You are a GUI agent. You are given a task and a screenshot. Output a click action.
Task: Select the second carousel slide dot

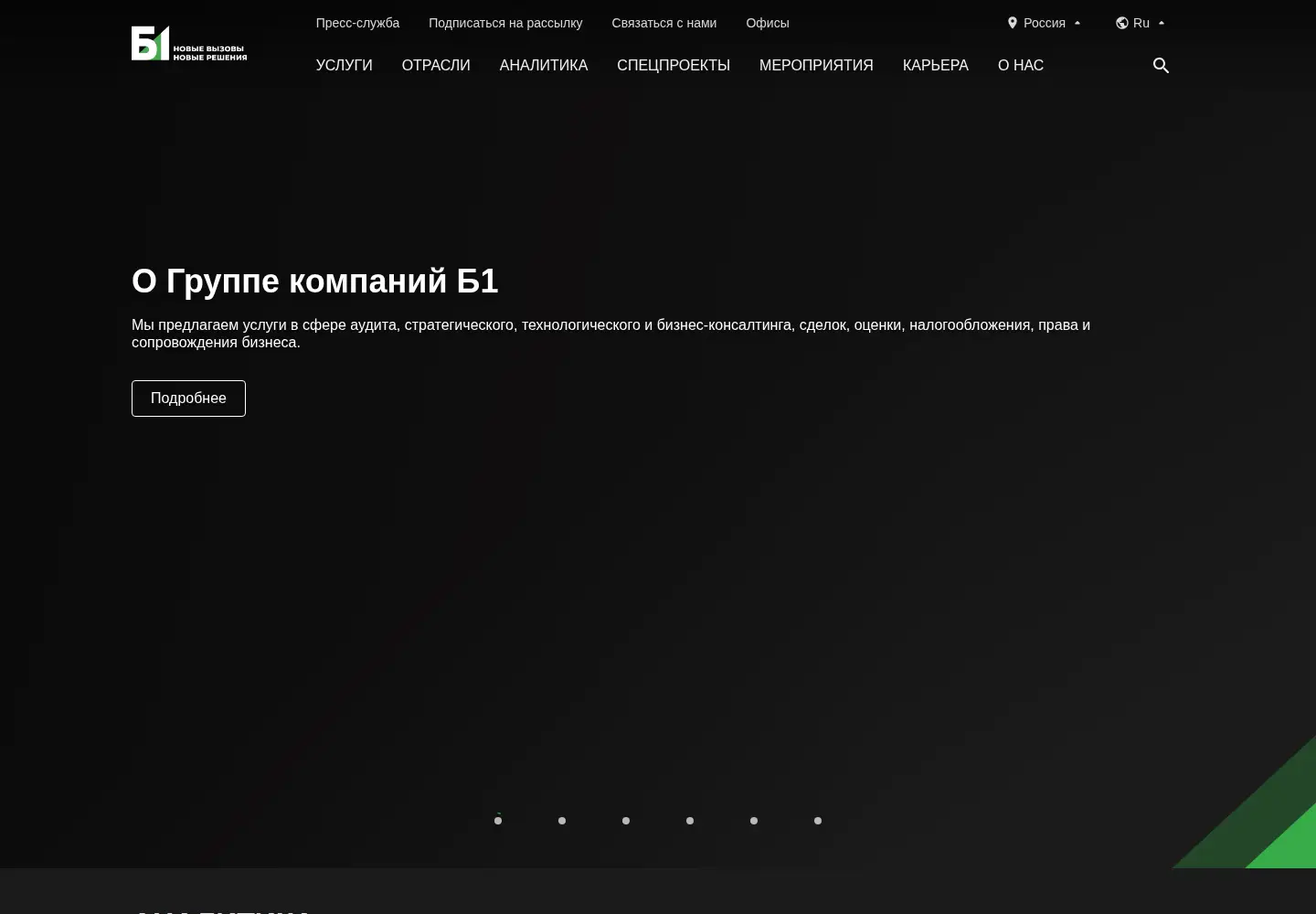[562, 821]
